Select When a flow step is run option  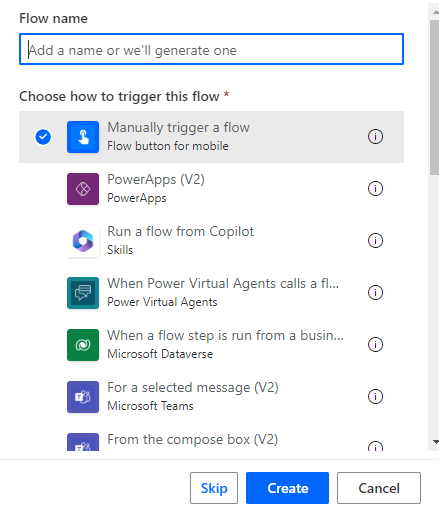(211, 345)
